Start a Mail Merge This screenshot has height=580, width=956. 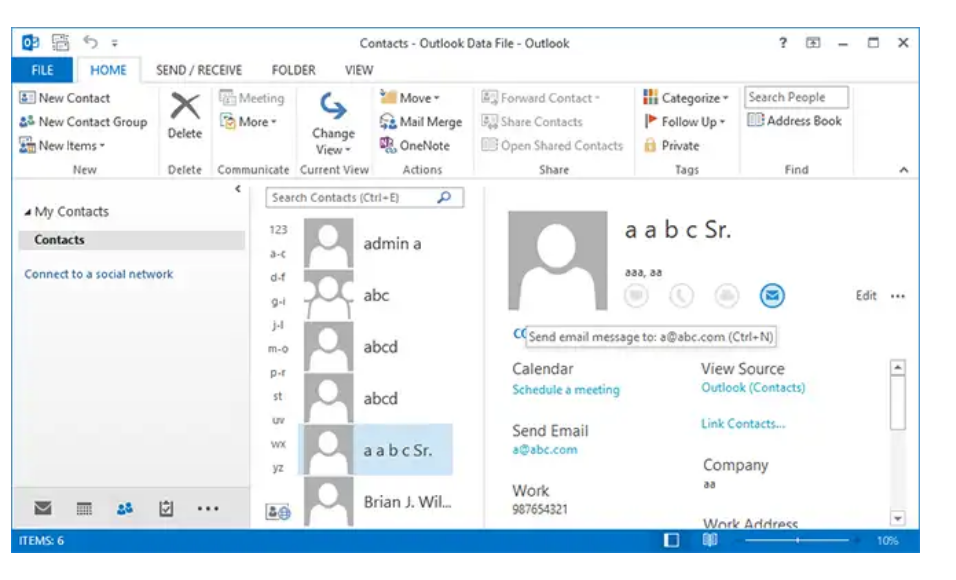[421, 121]
